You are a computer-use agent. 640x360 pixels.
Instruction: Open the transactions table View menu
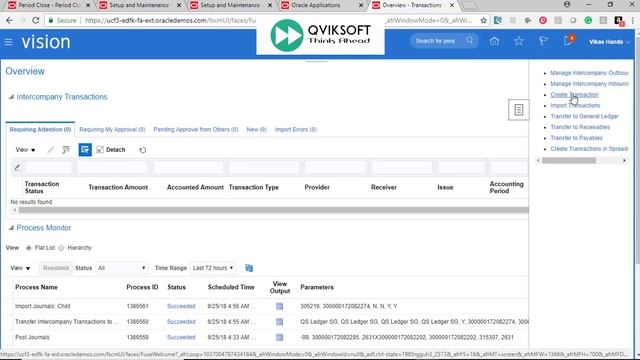point(25,150)
